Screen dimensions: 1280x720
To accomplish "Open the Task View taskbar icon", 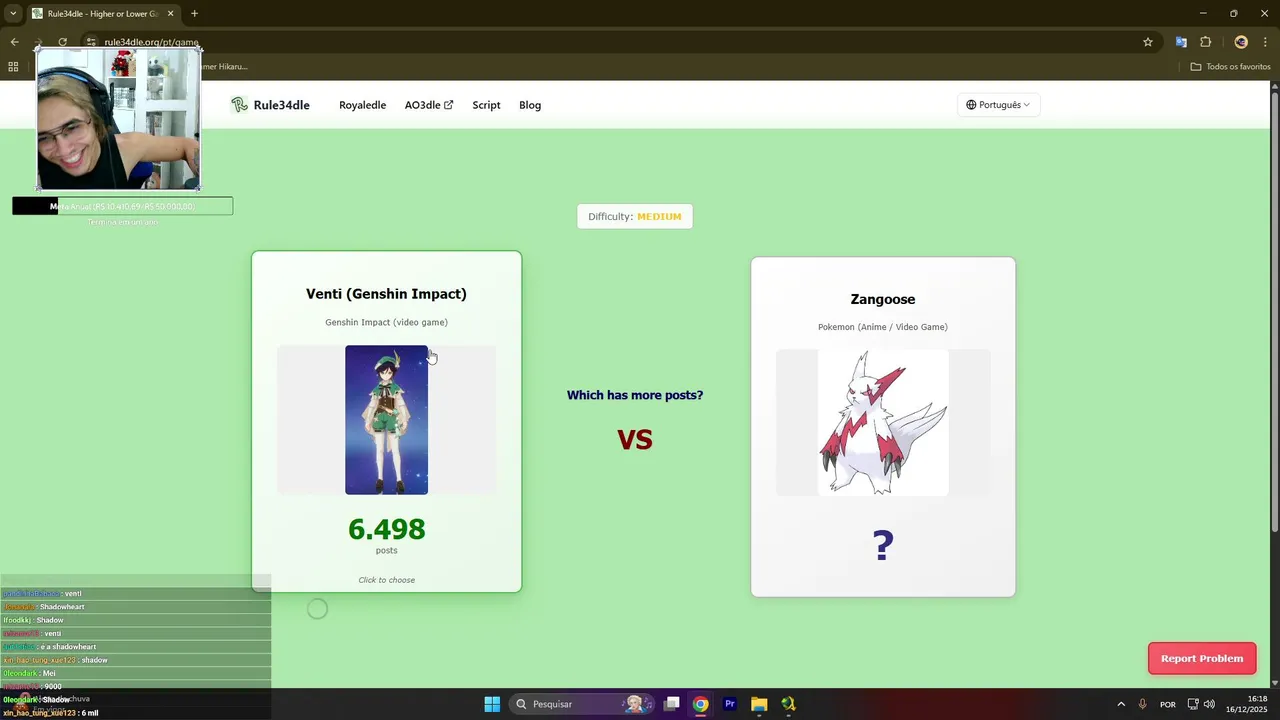I will pyautogui.click(x=672, y=704).
